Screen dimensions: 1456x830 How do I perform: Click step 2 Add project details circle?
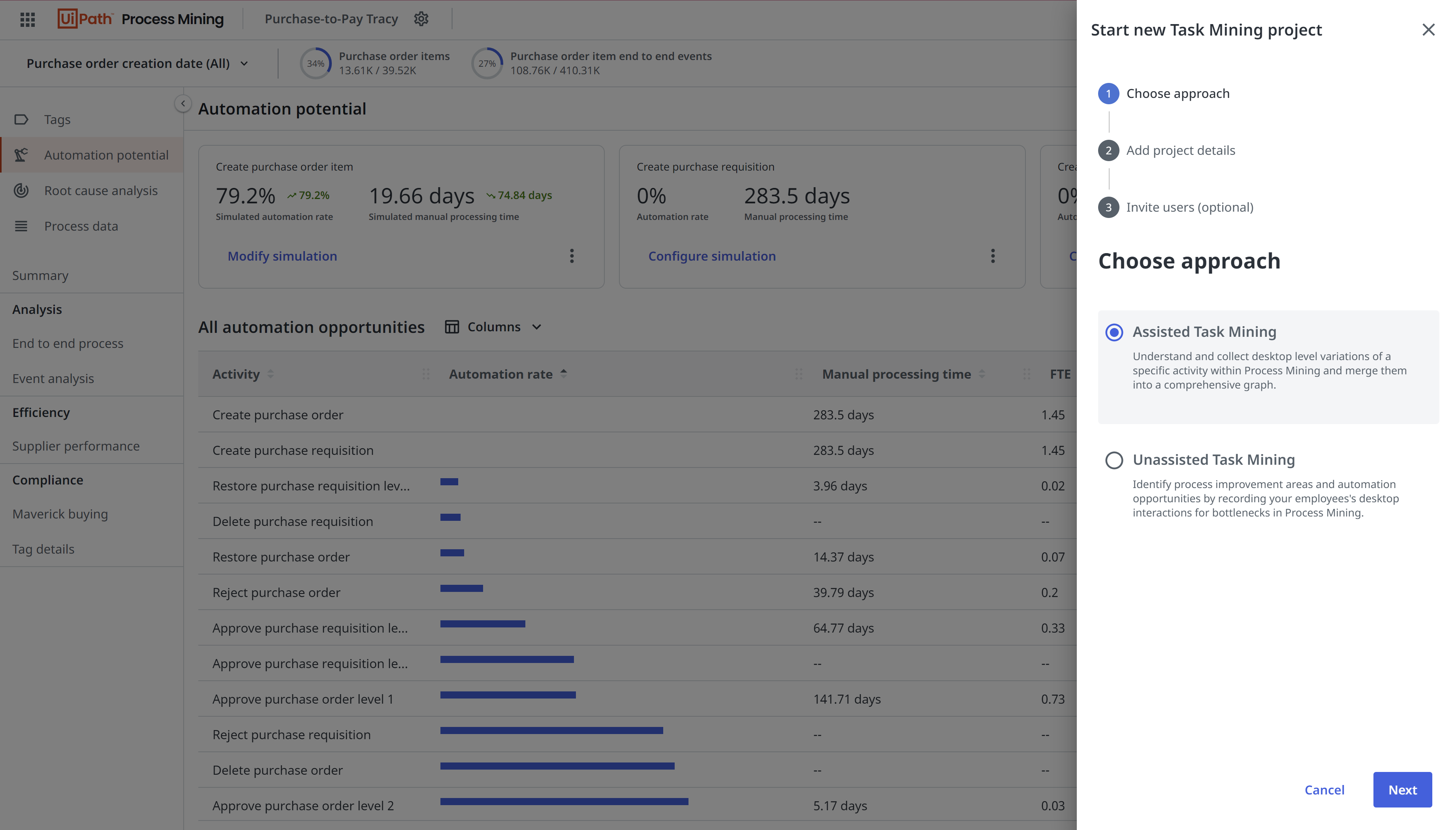1108,150
